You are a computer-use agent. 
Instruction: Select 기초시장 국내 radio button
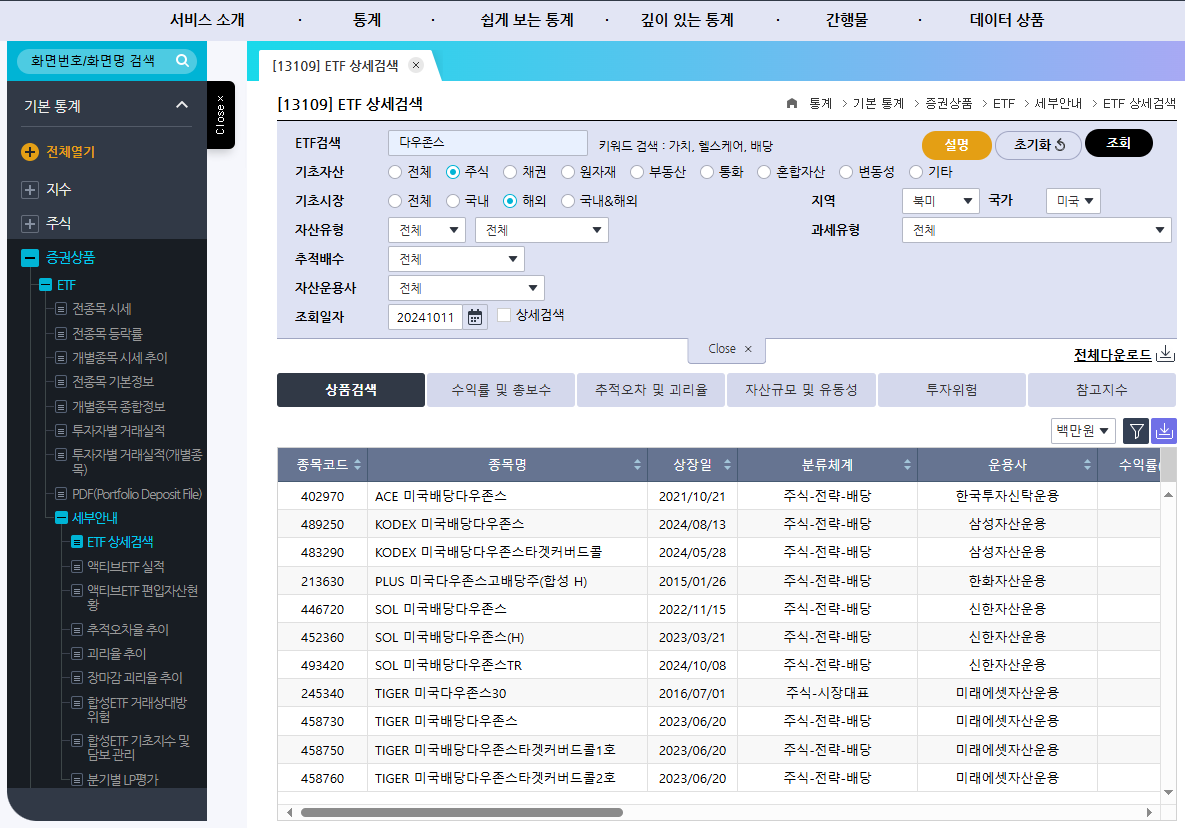[453, 201]
